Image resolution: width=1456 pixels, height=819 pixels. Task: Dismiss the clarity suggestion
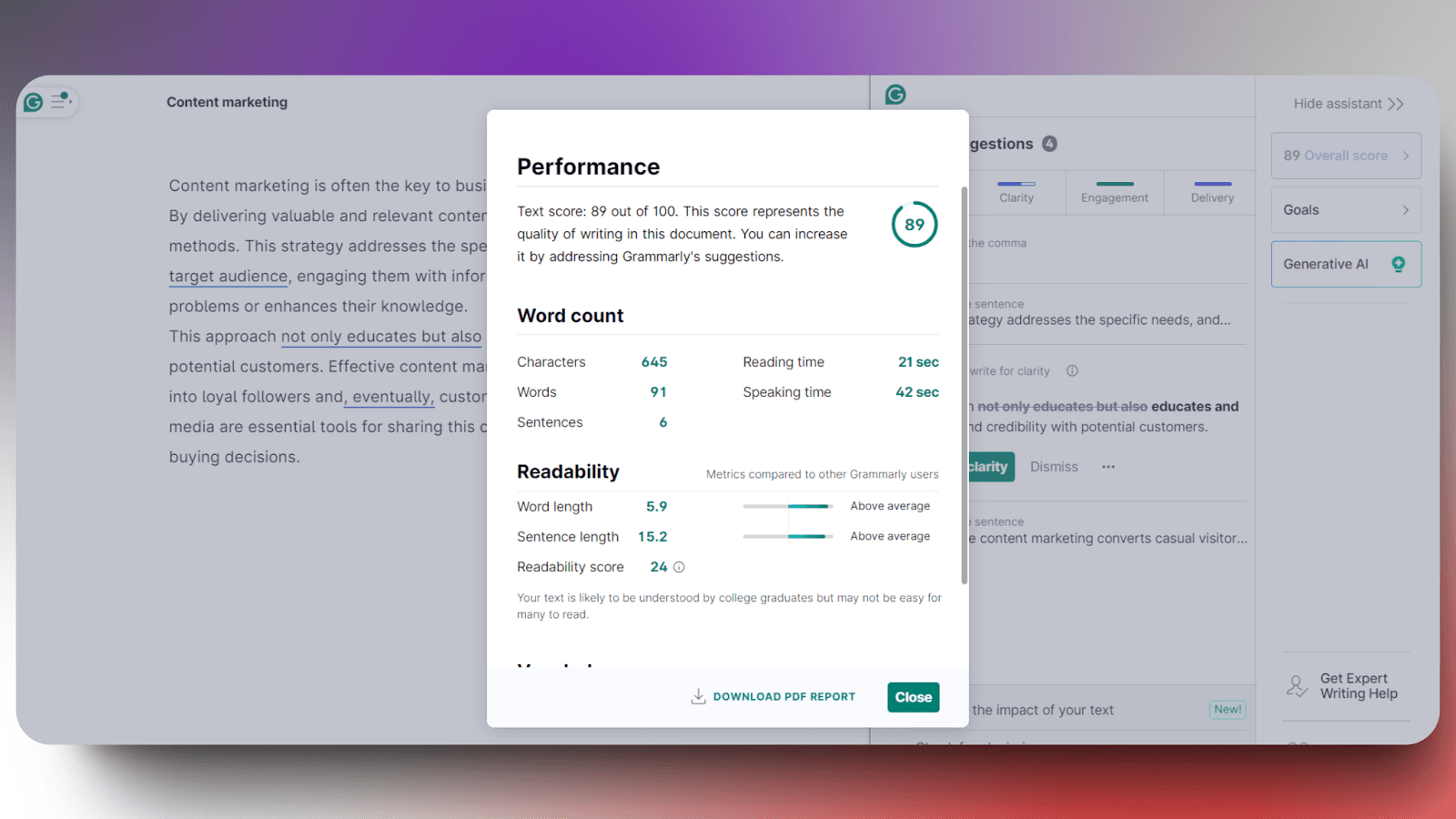click(1054, 467)
